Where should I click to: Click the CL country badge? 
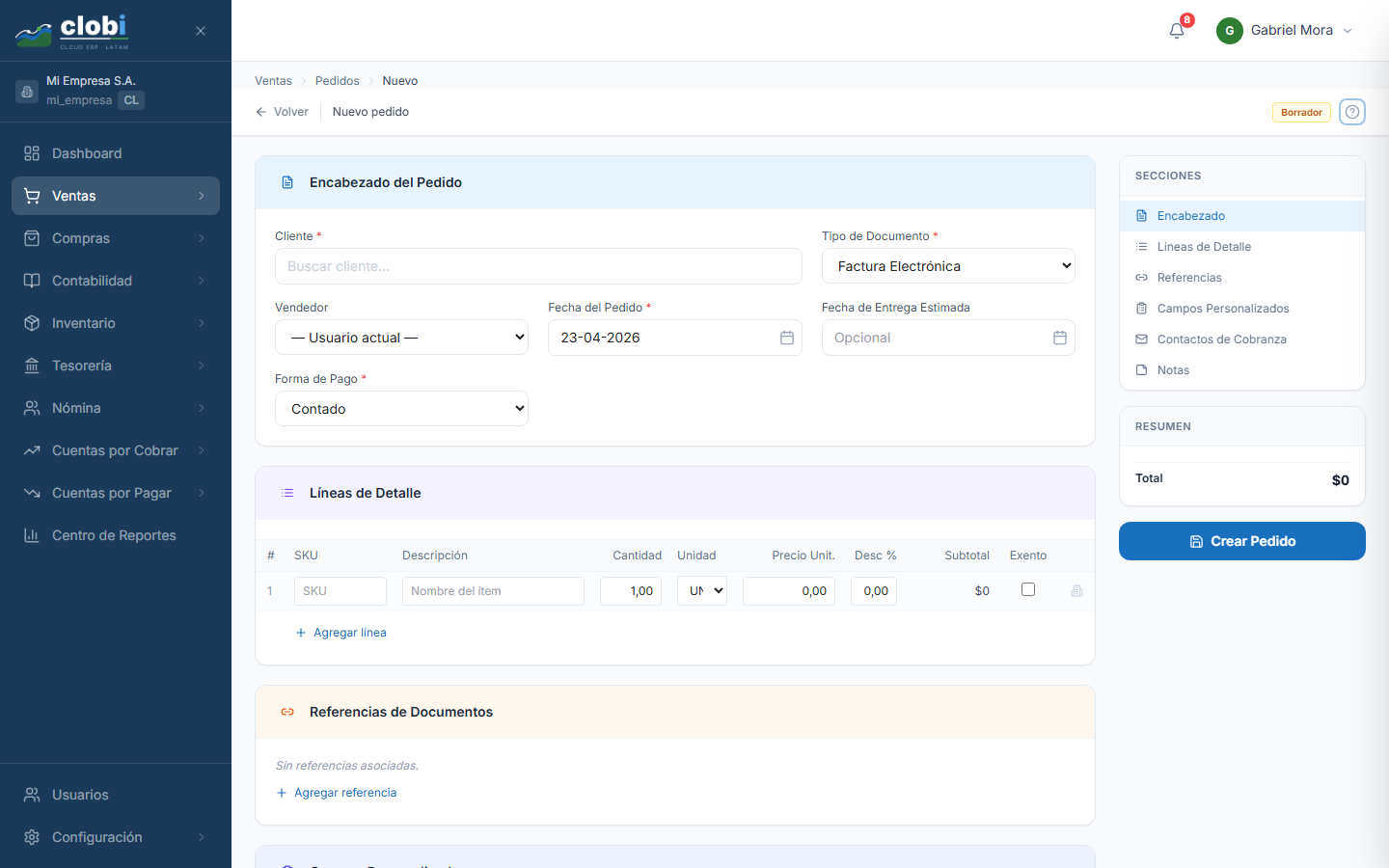(131, 100)
